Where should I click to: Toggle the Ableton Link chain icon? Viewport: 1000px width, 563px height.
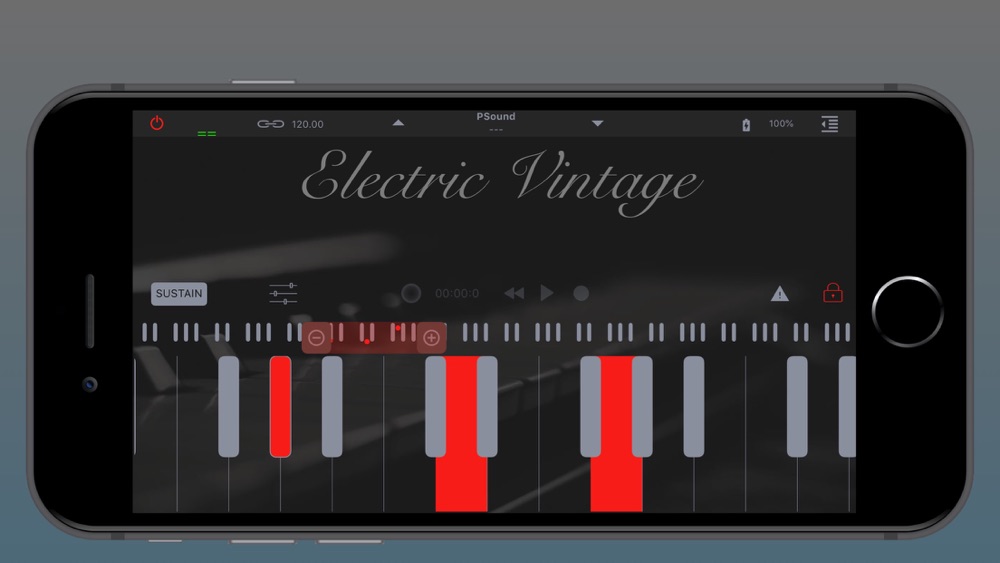[270, 124]
